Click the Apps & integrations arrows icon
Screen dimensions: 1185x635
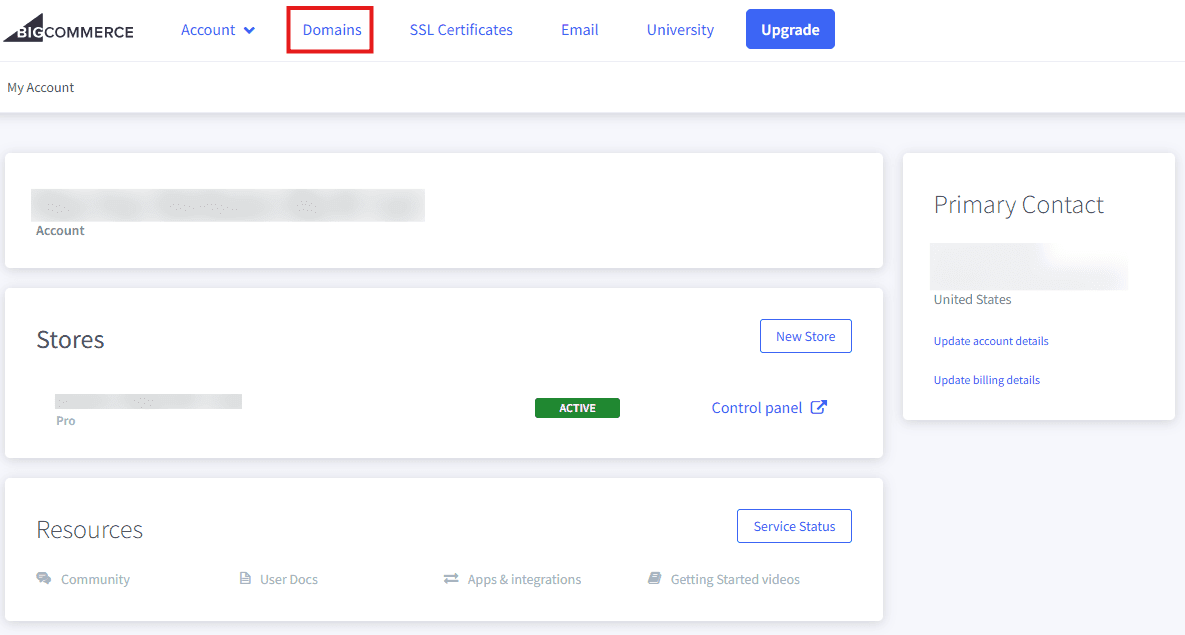451,578
